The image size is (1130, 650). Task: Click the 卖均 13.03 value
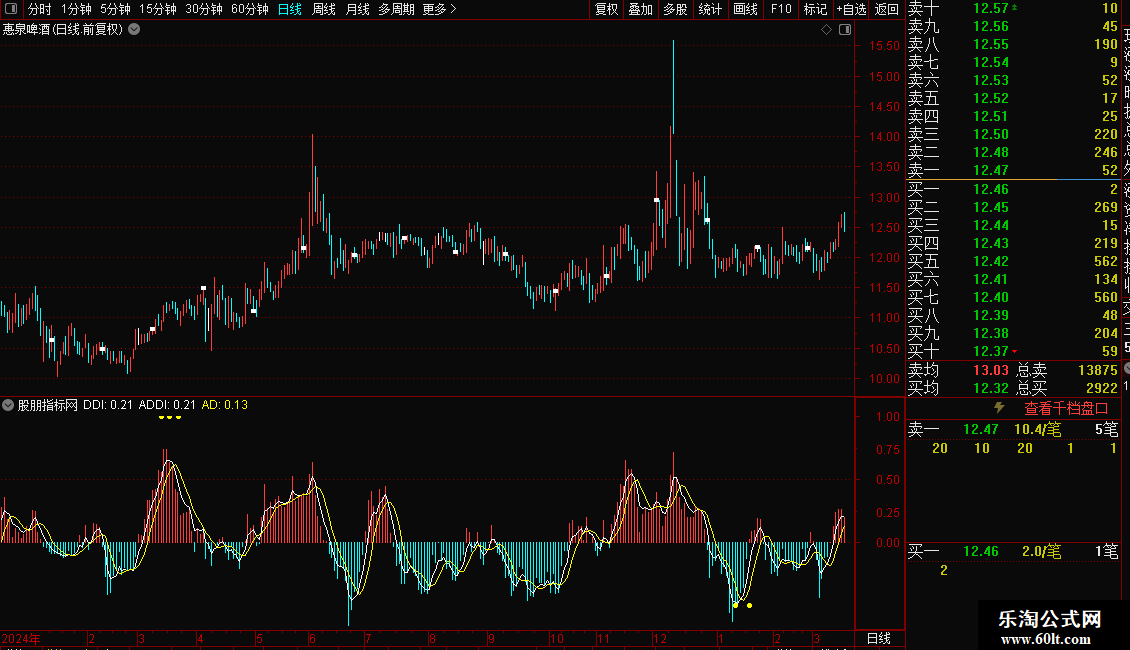click(x=991, y=370)
